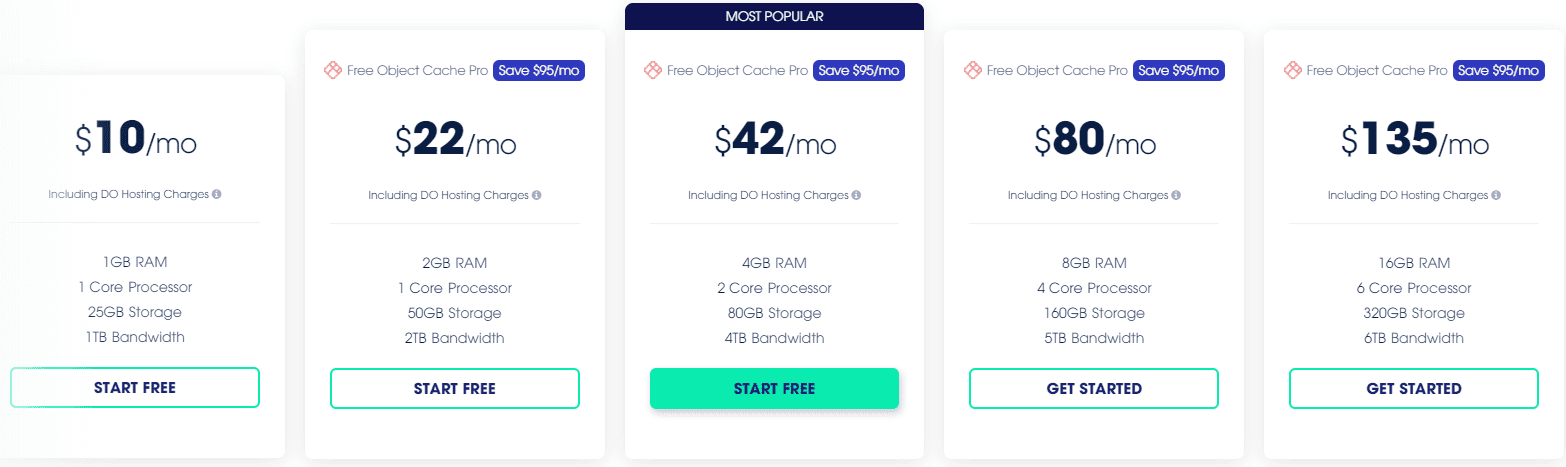Click info icon in $10/mo plan

(x=217, y=194)
